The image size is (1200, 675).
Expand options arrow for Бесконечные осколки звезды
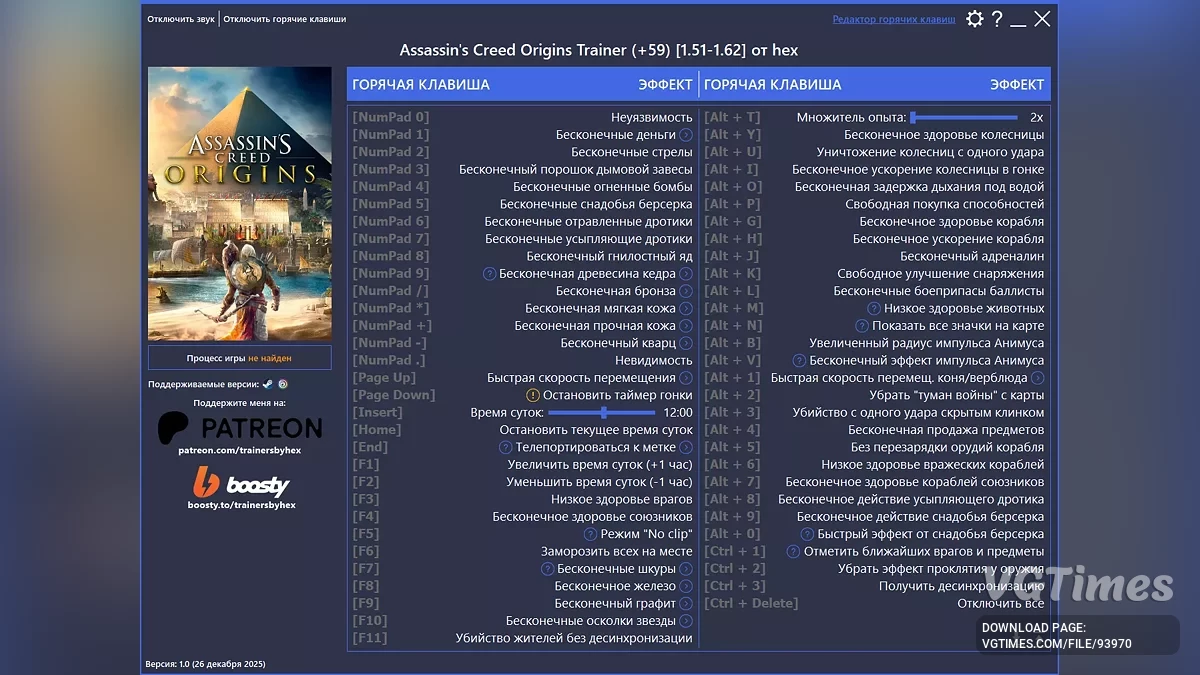(x=686, y=621)
